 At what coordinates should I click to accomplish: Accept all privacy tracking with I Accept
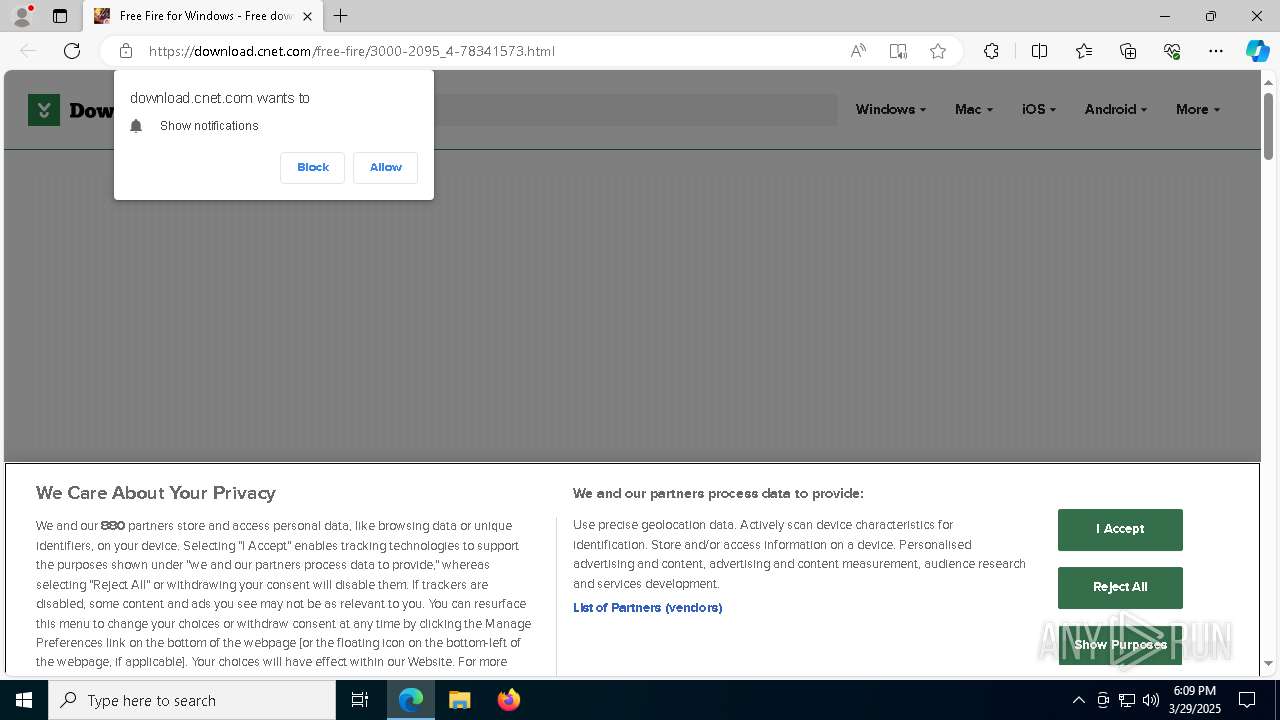click(x=1120, y=529)
